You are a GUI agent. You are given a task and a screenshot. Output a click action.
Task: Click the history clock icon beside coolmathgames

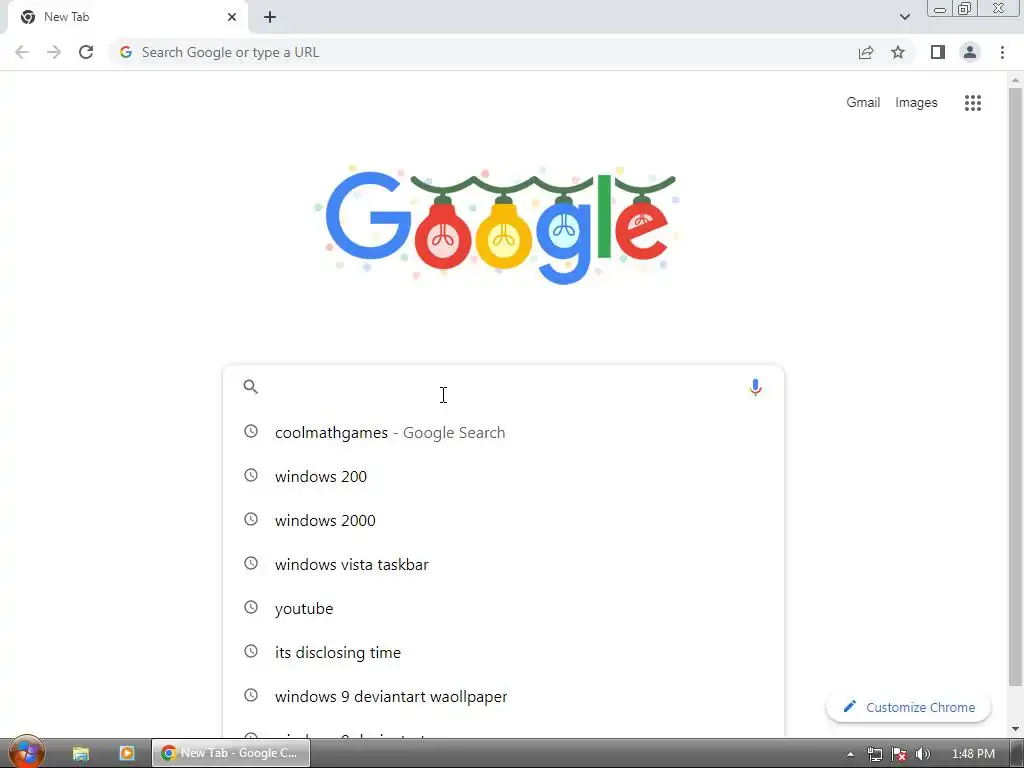[x=251, y=431]
